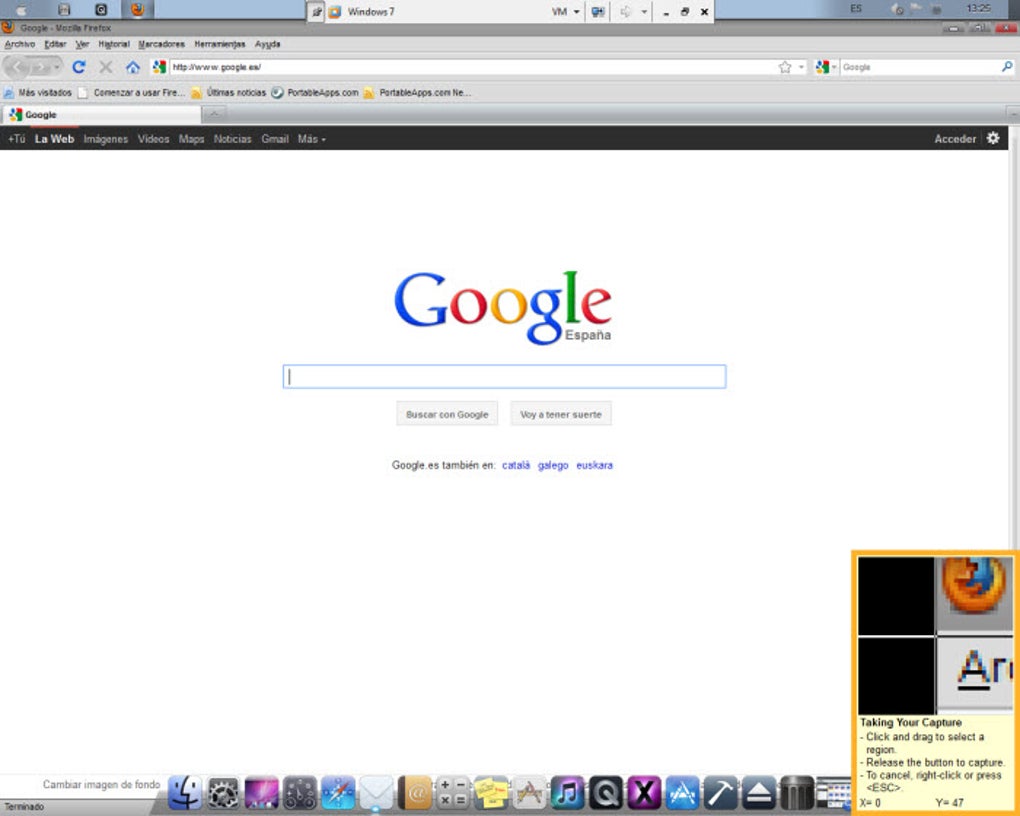
Task: Open System Preferences gear in the dock
Action: pos(223,793)
